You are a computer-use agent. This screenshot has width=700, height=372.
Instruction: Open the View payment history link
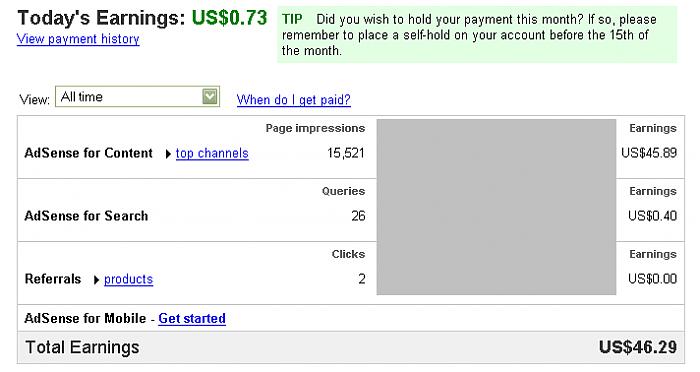78,39
